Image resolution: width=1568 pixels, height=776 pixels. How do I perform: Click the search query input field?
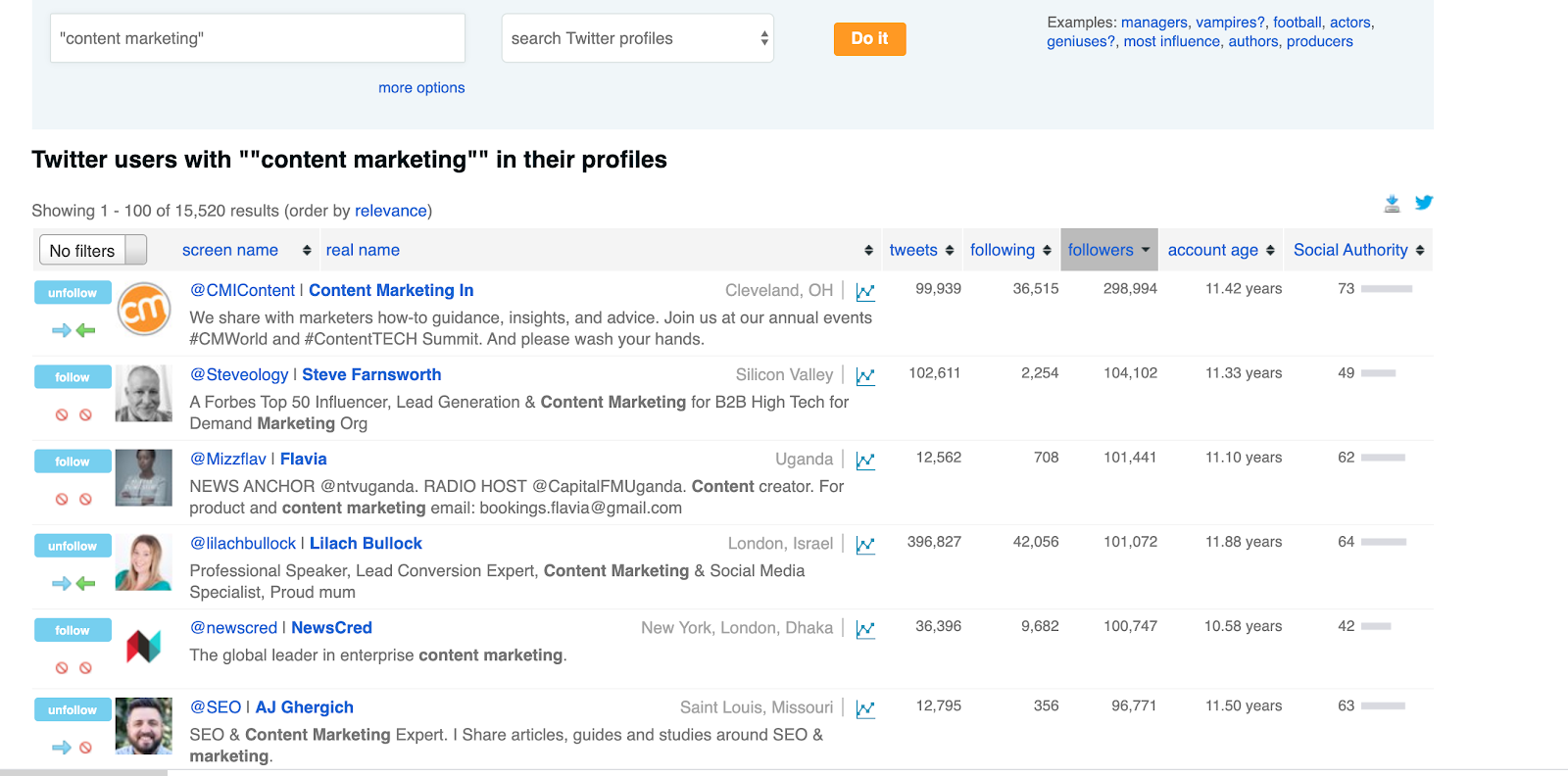(x=258, y=39)
